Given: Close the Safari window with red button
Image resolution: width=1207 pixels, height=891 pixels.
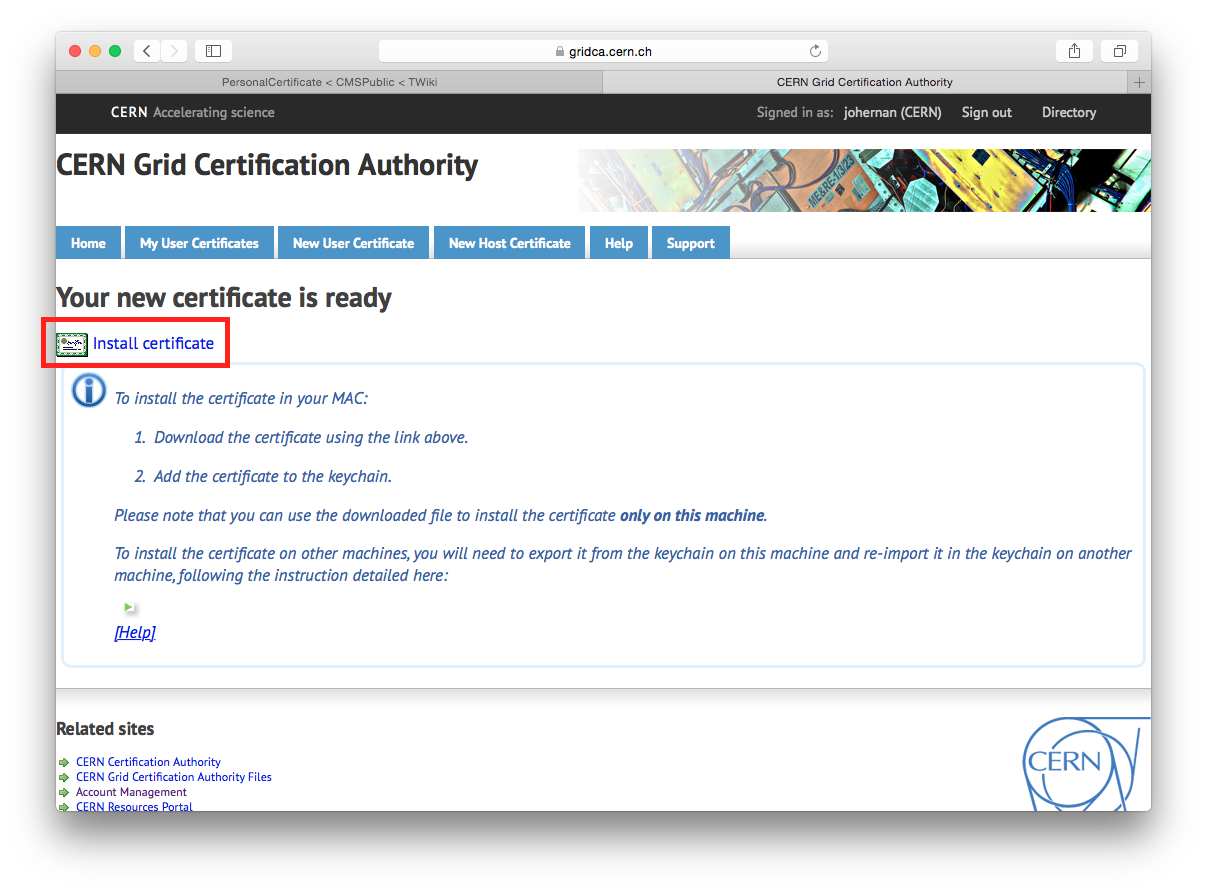Looking at the screenshot, I should pyautogui.click(x=75, y=51).
